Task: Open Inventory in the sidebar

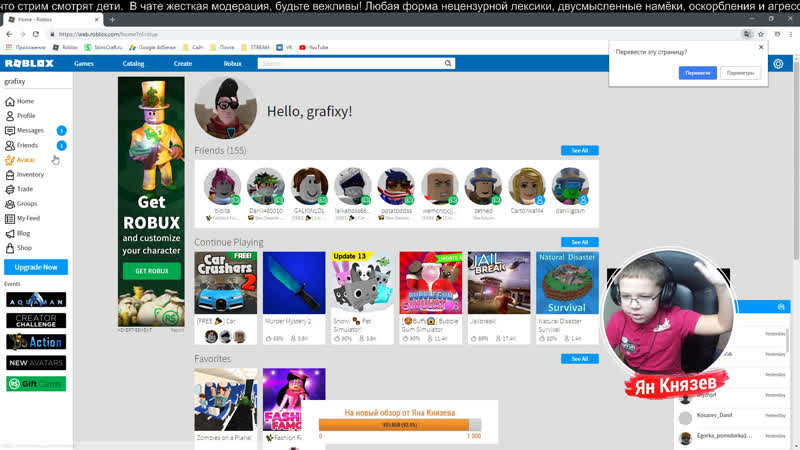Action: 24,174
